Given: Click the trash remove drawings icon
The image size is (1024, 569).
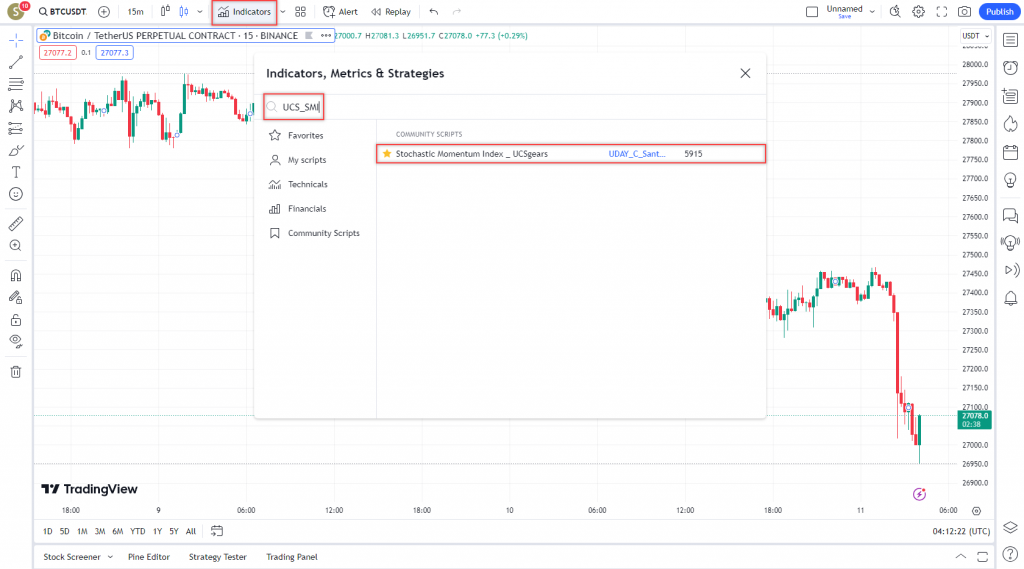Looking at the screenshot, I should coord(15,372).
